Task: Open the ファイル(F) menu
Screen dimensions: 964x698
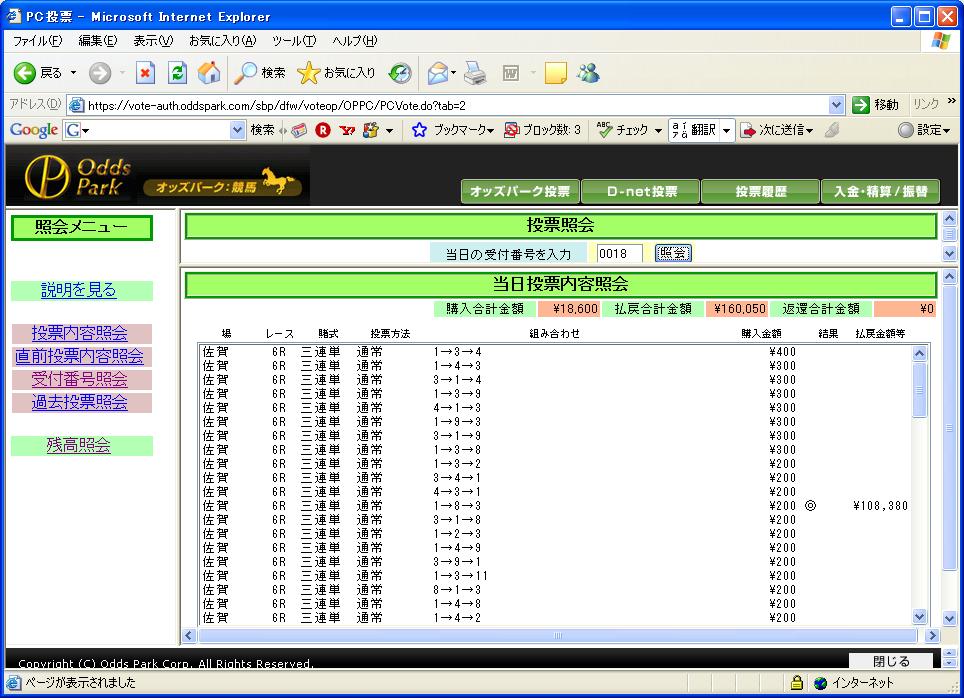Action: pos(38,41)
